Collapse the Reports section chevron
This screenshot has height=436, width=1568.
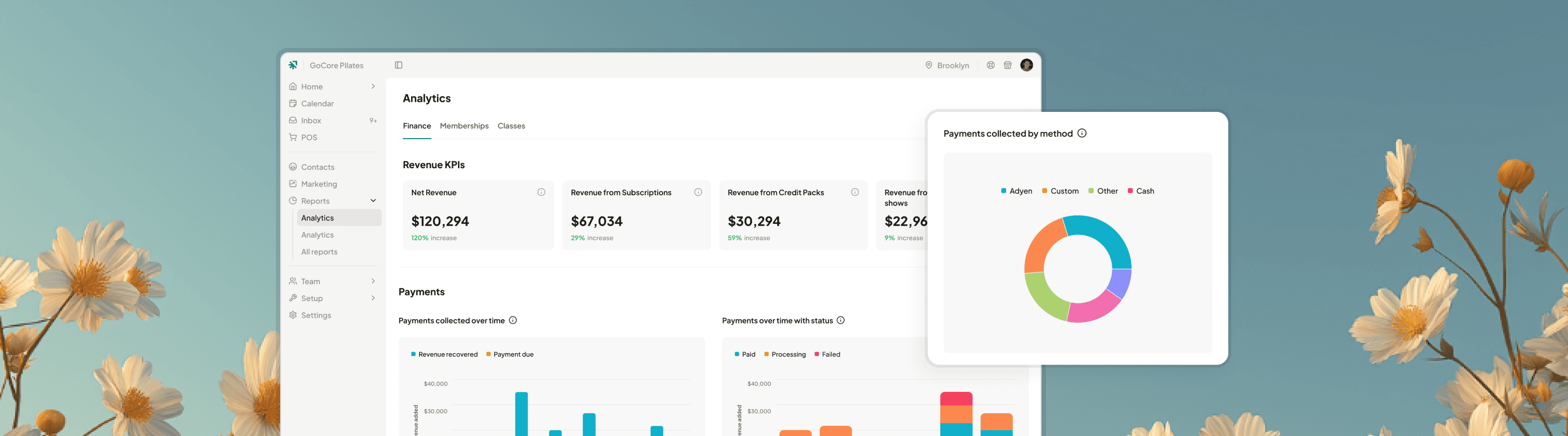[x=373, y=201]
